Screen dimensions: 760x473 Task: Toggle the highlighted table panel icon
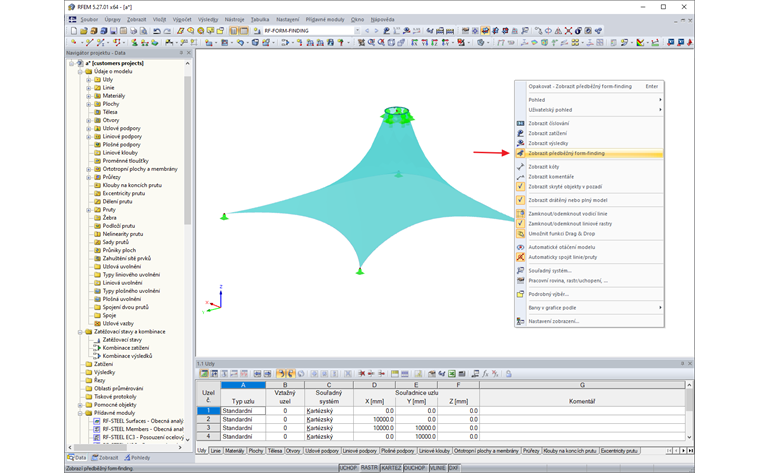(244, 31)
